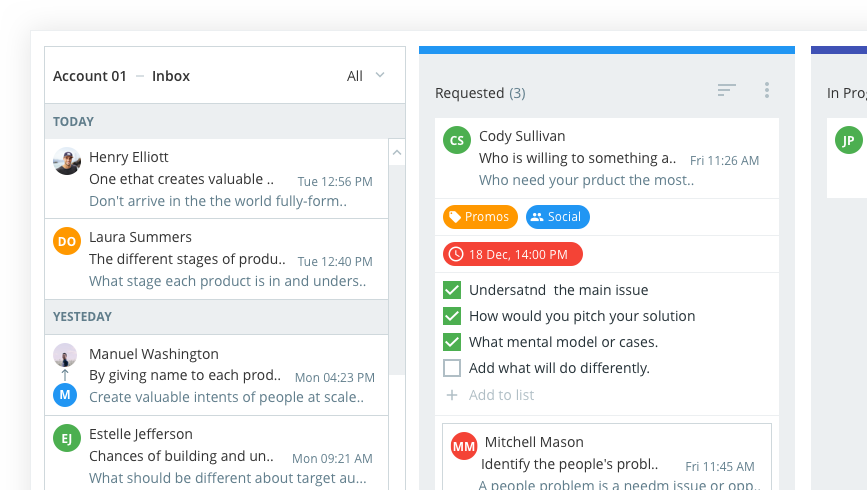This screenshot has height=490, width=867.
Task: Click the sort icon in Requested column
Action: coord(726,91)
